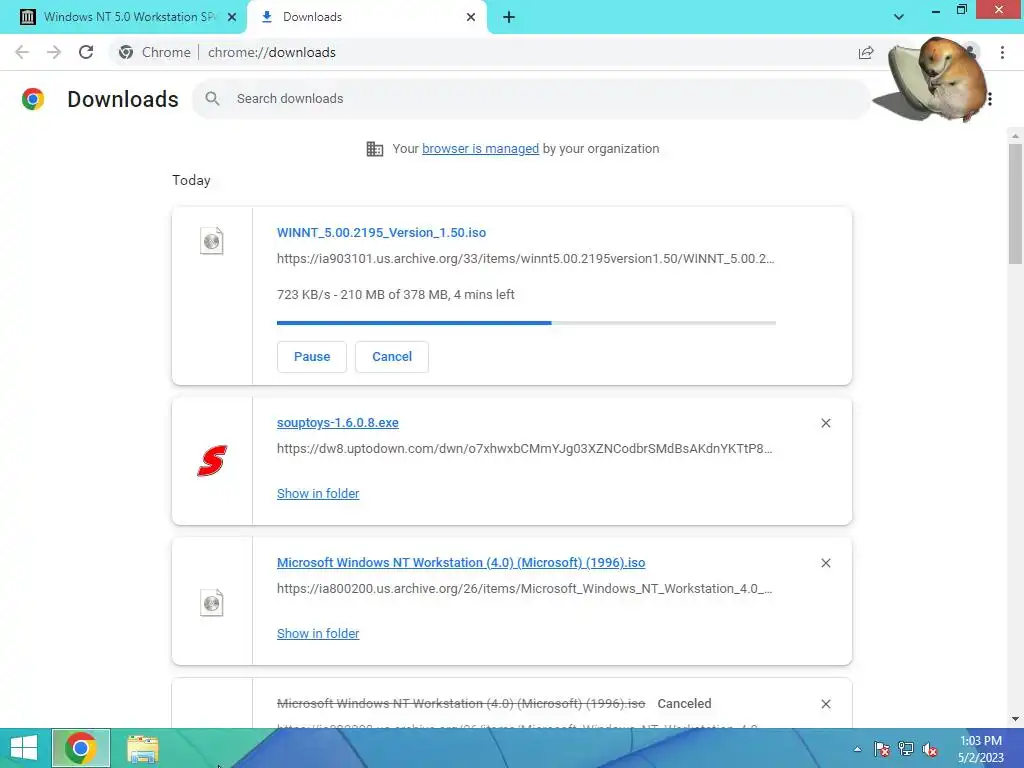The image size is (1024, 768).
Task: Focus the Search downloads field
Action: [x=532, y=99]
